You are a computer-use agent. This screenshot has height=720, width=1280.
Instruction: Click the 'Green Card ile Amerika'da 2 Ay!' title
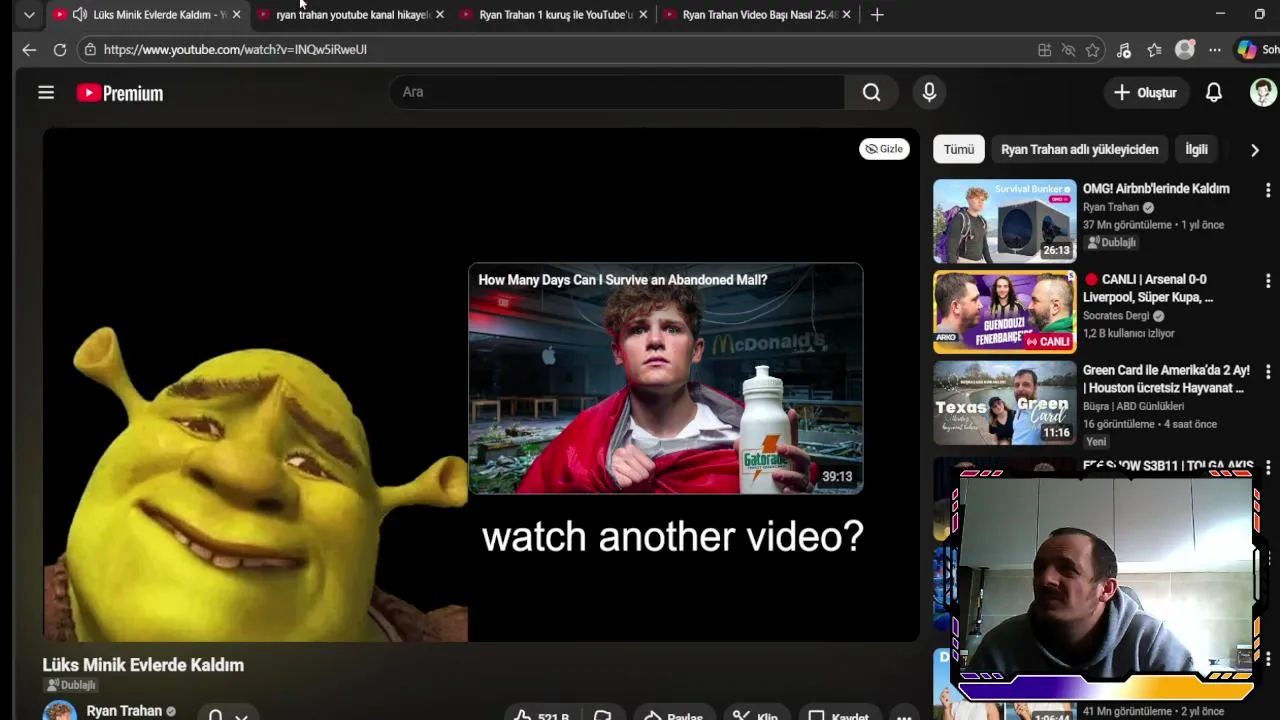[1166, 379]
